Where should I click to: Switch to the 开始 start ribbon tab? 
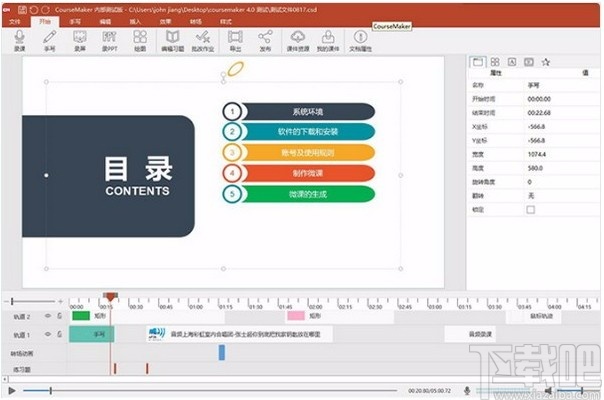(x=45, y=22)
